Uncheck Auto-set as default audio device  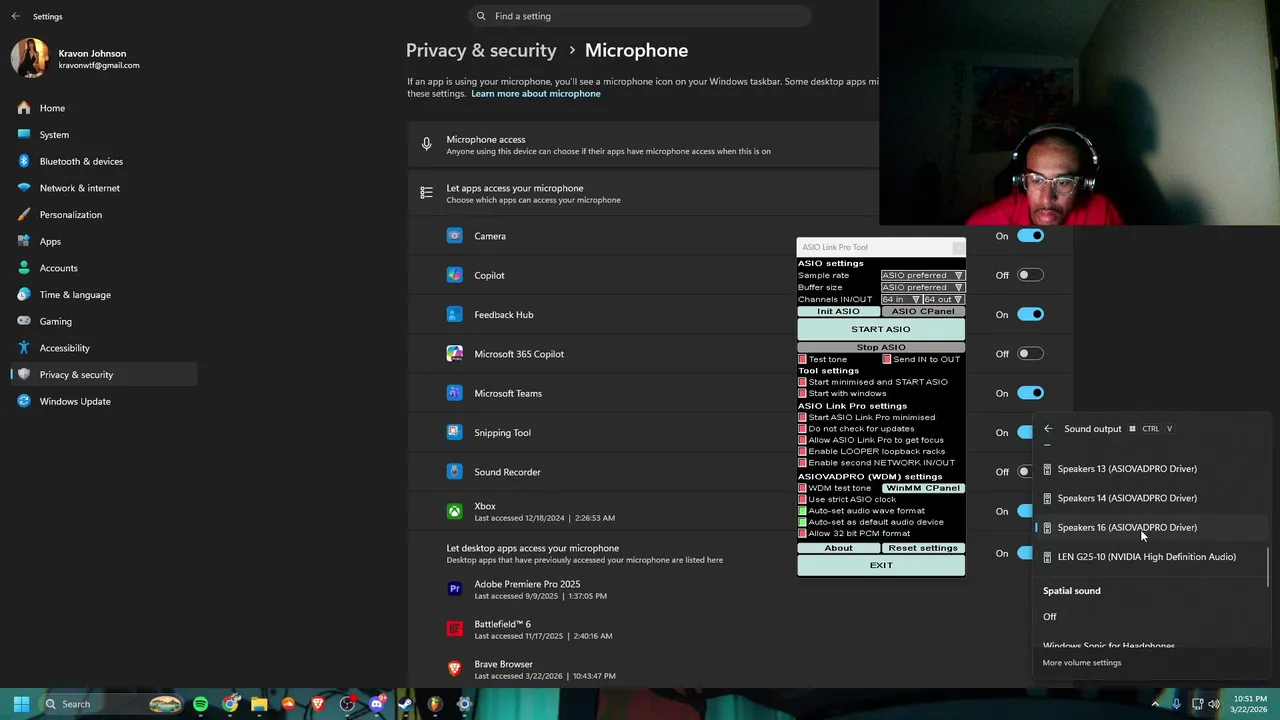[x=802, y=522]
